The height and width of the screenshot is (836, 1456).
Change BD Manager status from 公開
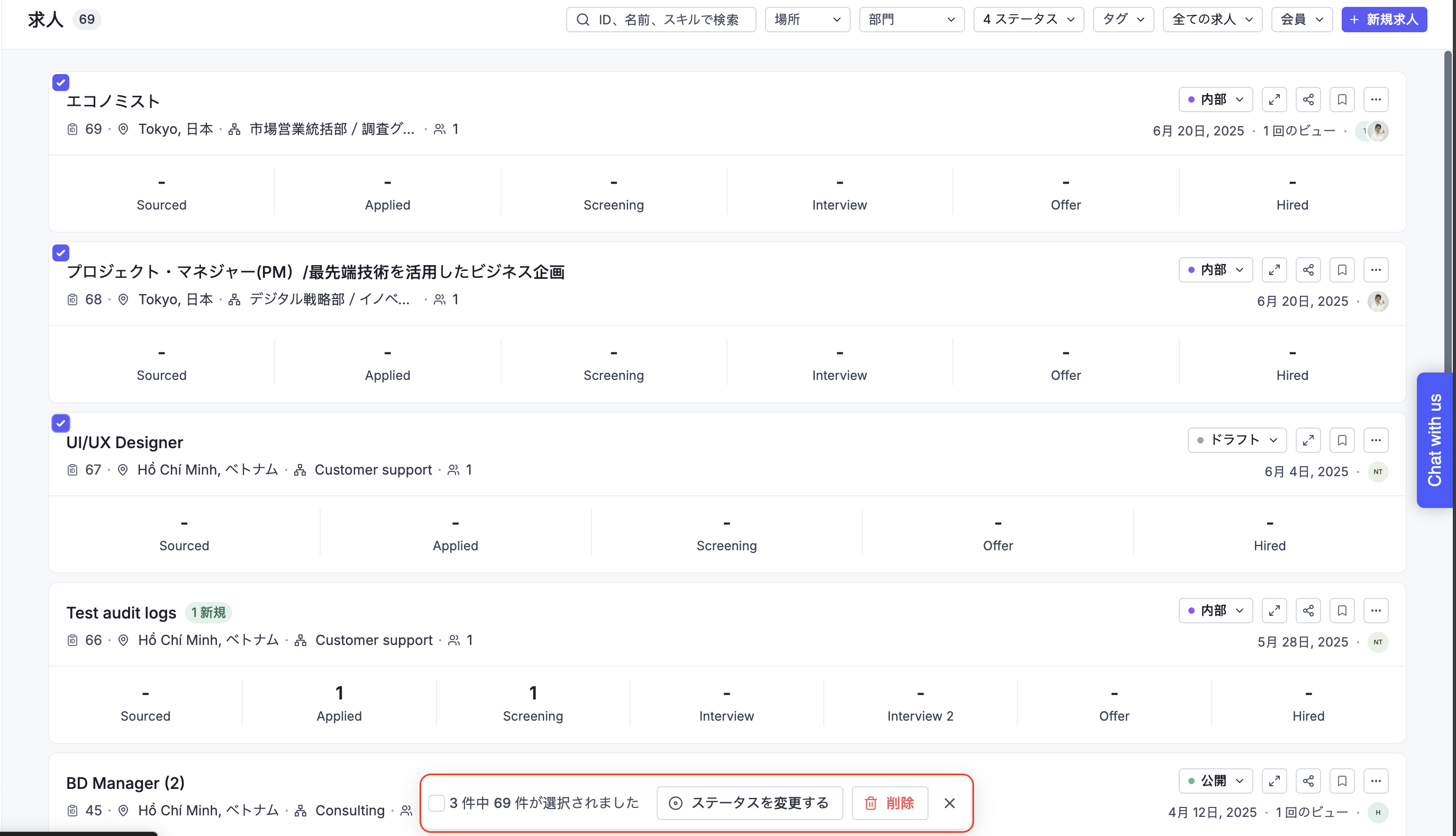point(1215,781)
